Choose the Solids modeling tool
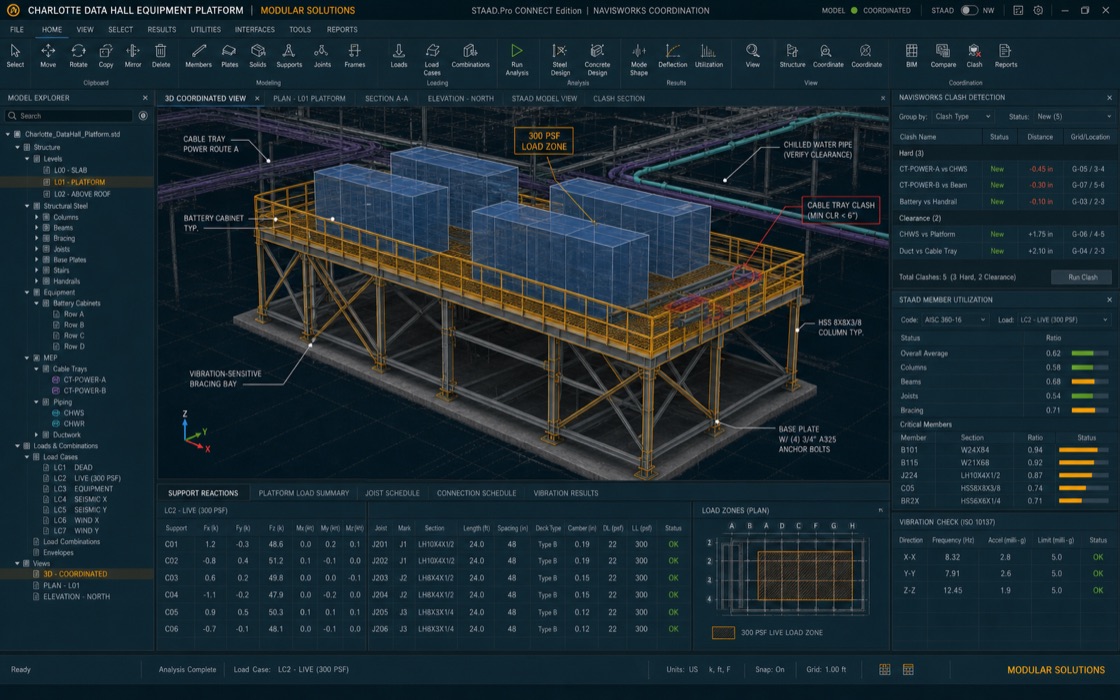1120x700 pixels. pyautogui.click(x=258, y=55)
